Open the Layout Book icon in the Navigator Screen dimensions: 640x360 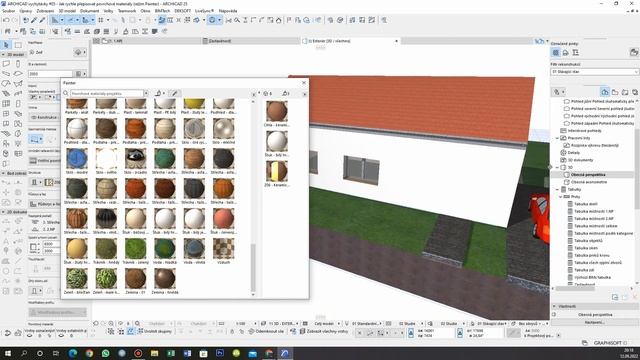625,92
